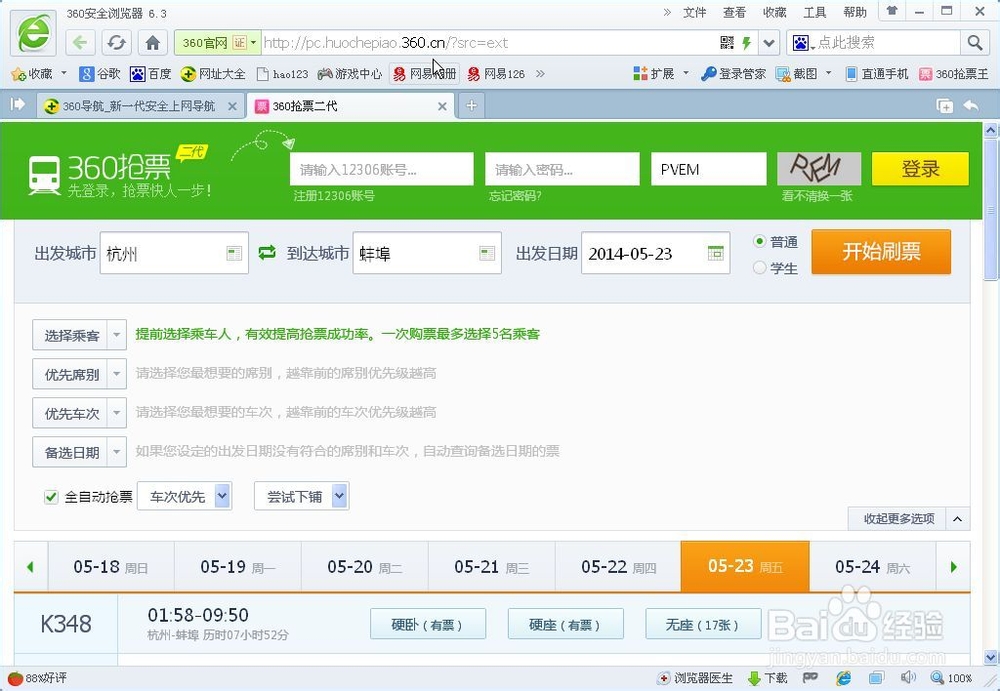Open 收藏 favorites star in bookmarks bar
1000x691 pixels.
(32, 74)
